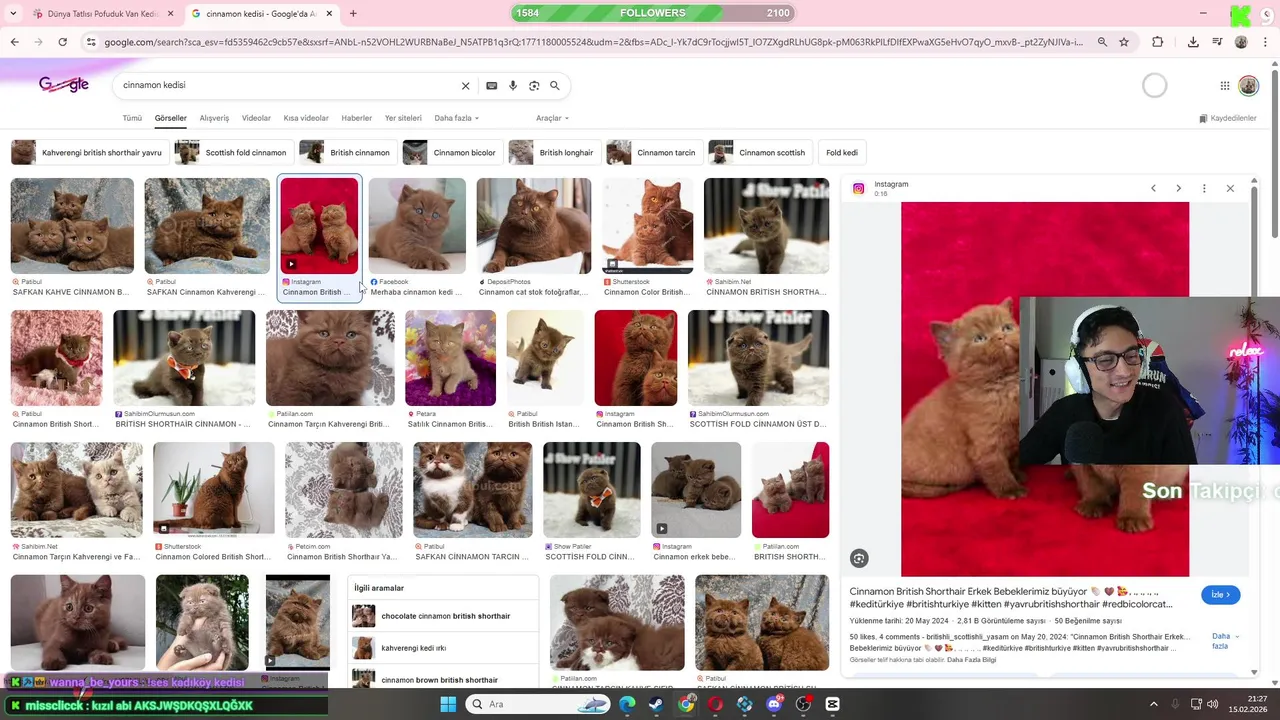Bookmark this page with star icon
This screenshot has height=720, width=1280.
pos(1124,42)
